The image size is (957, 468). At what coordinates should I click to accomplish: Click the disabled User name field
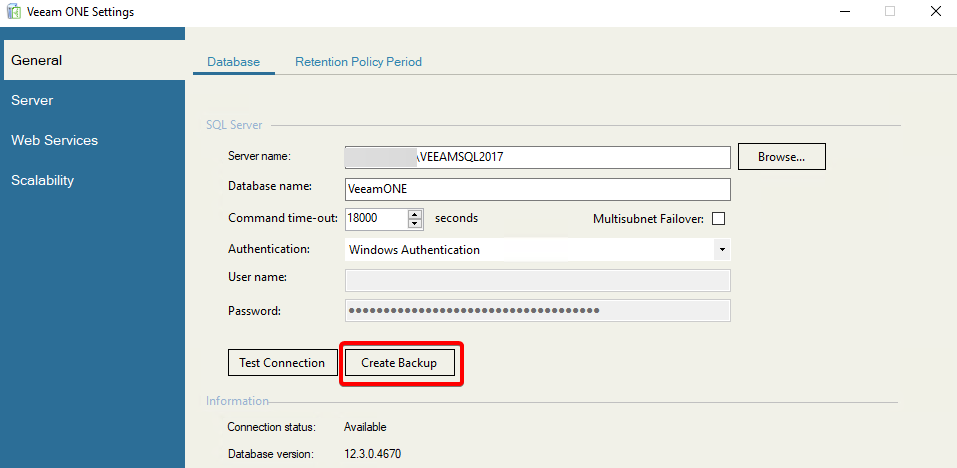[537, 280]
